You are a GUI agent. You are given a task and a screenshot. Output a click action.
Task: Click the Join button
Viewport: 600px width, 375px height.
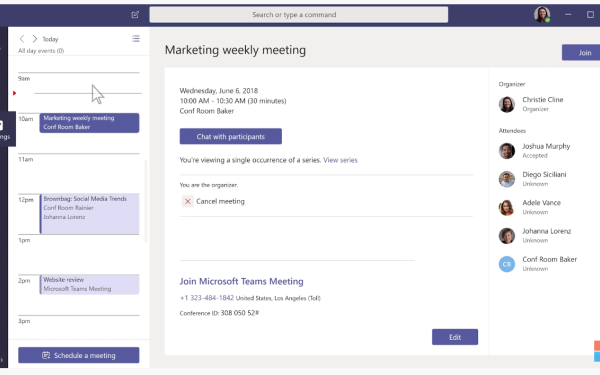click(x=581, y=52)
